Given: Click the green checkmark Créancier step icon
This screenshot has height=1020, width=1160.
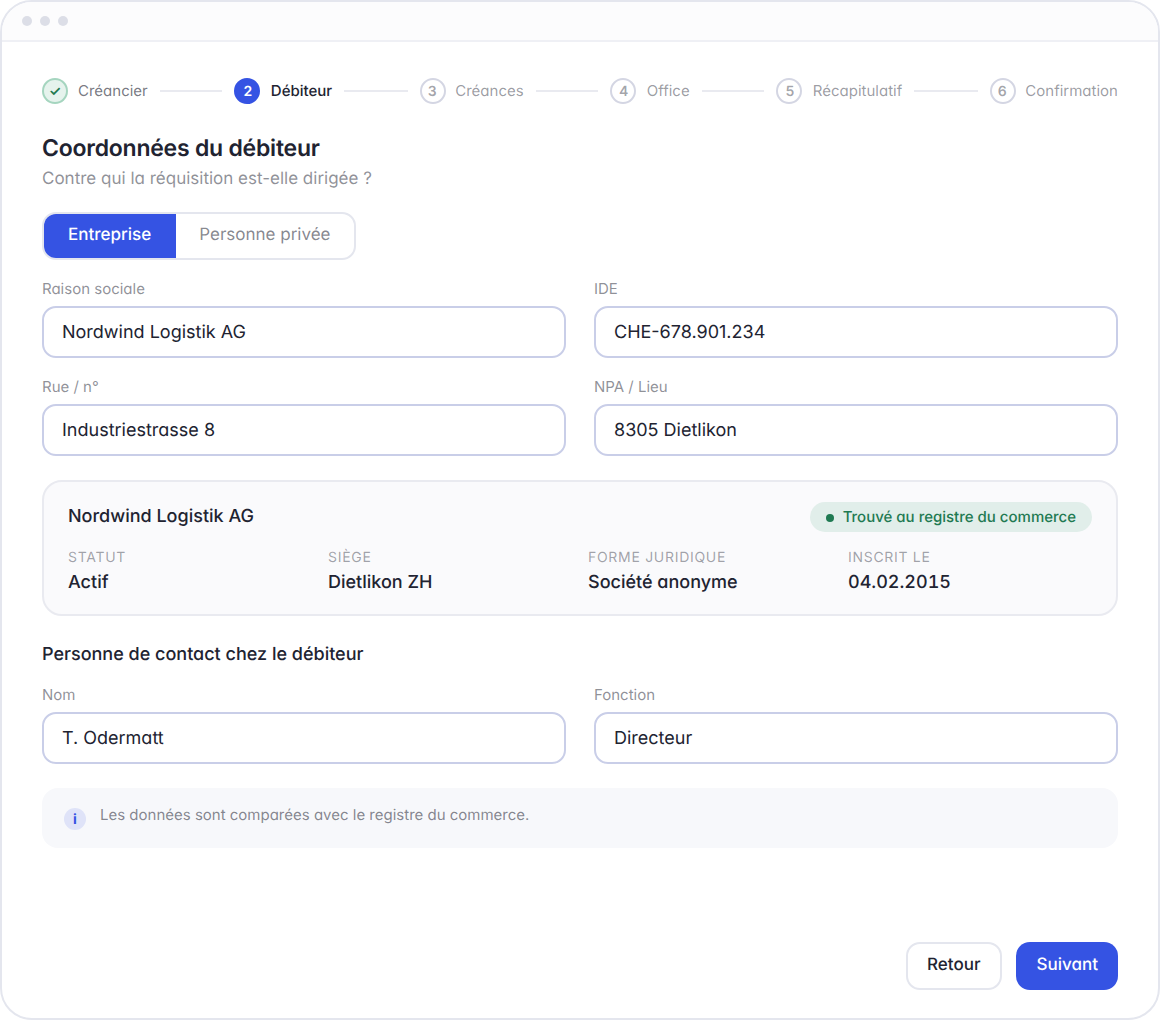Looking at the screenshot, I should click(55, 91).
